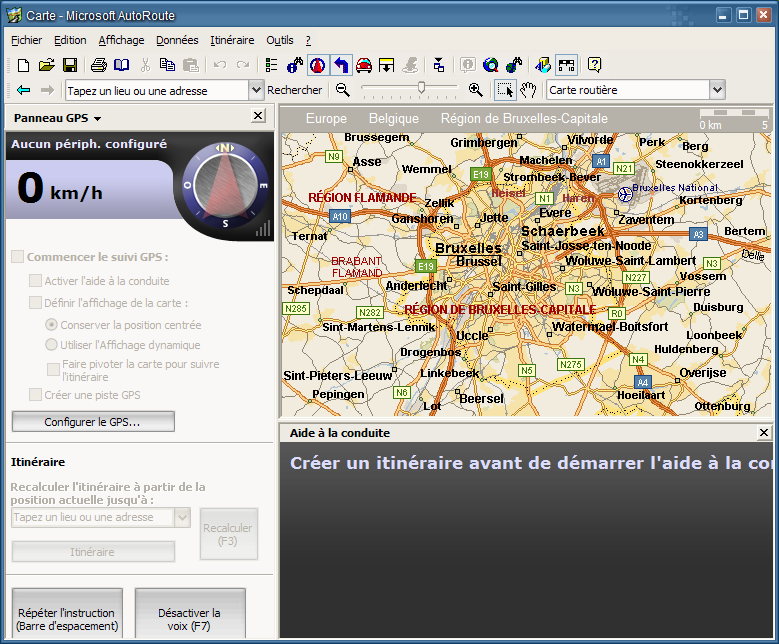Click the zoom in magnifier icon
This screenshot has height=644, width=779.
pos(475,90)
